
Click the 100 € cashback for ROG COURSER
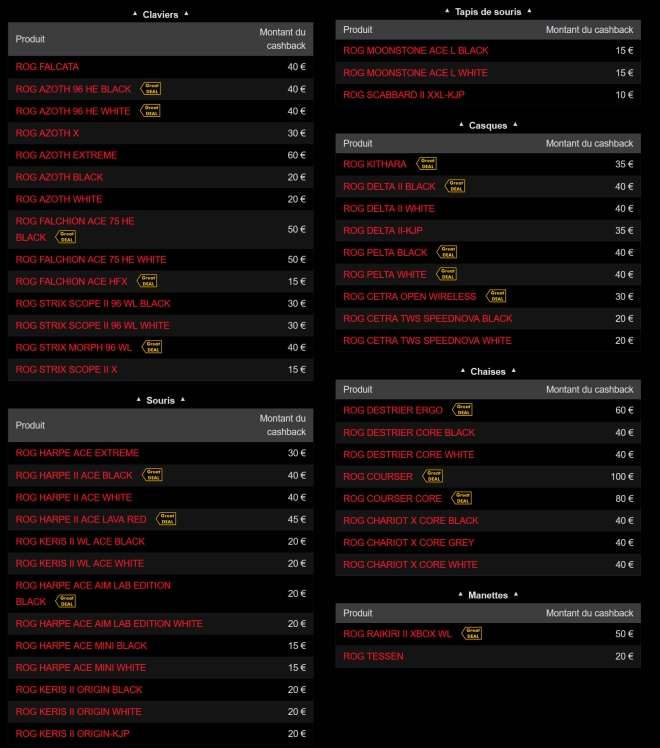[x=622, y=476]
